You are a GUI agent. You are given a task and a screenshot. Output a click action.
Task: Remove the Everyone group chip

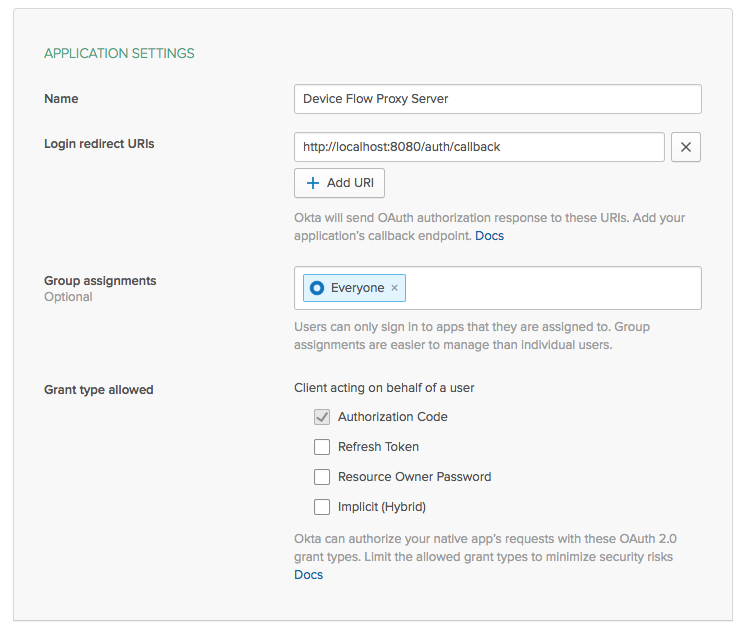click(x=394, y=288)
